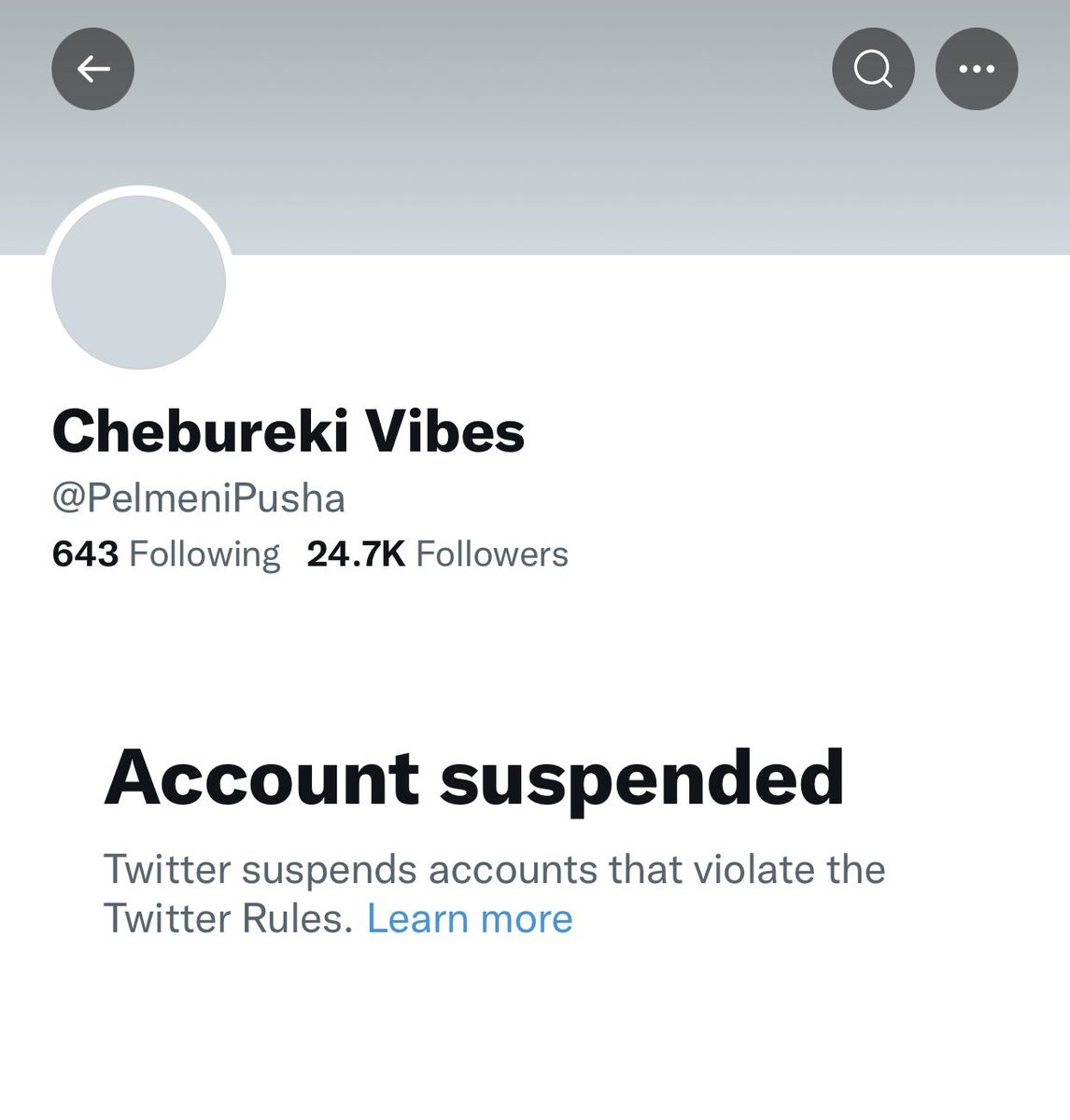Open the Following list label
Viewport: 1070px width, 1120px height.
(x=204, y=554)
